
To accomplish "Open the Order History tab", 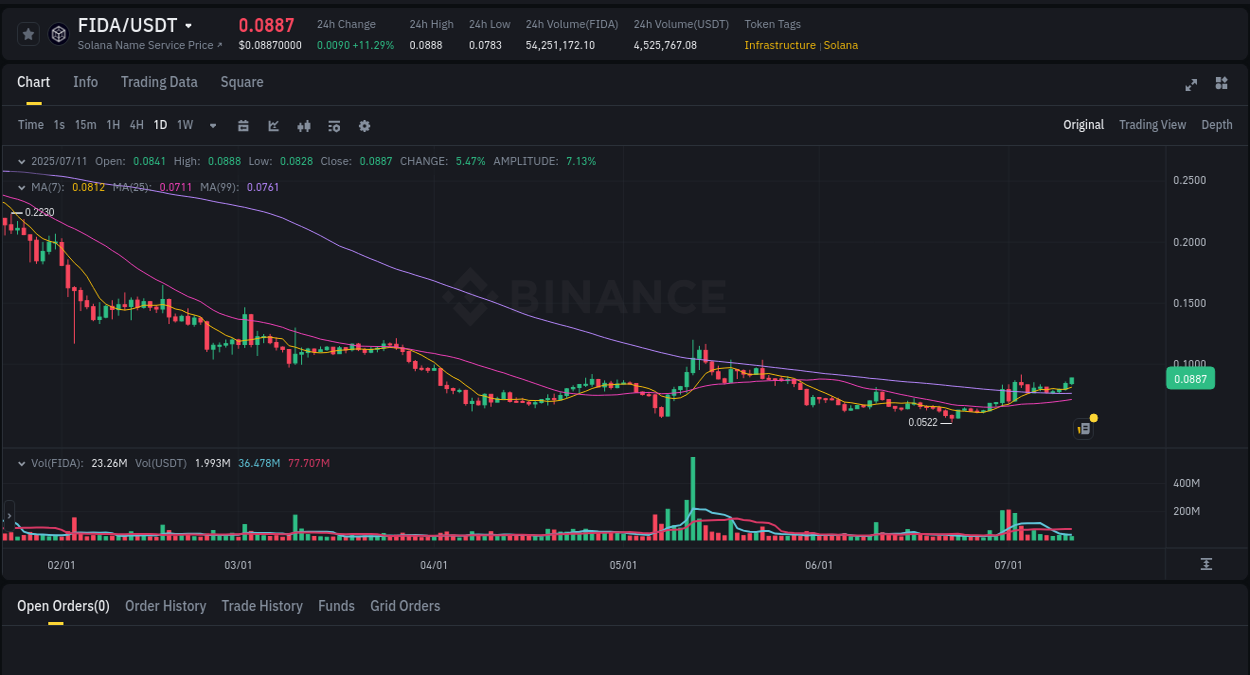I will [165, 606].
